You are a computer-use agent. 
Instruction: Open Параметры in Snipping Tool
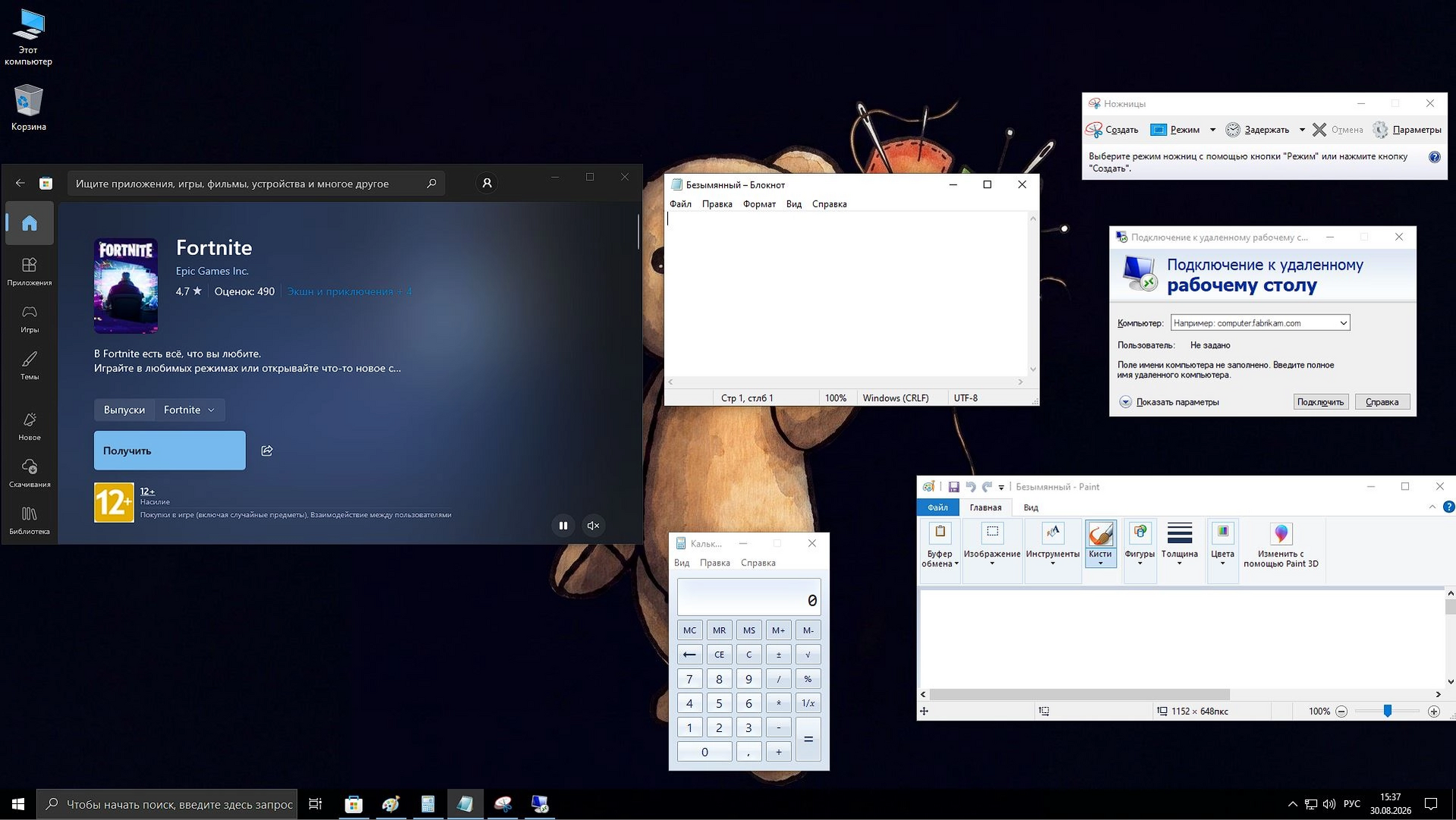click(x=1407, y=130)
